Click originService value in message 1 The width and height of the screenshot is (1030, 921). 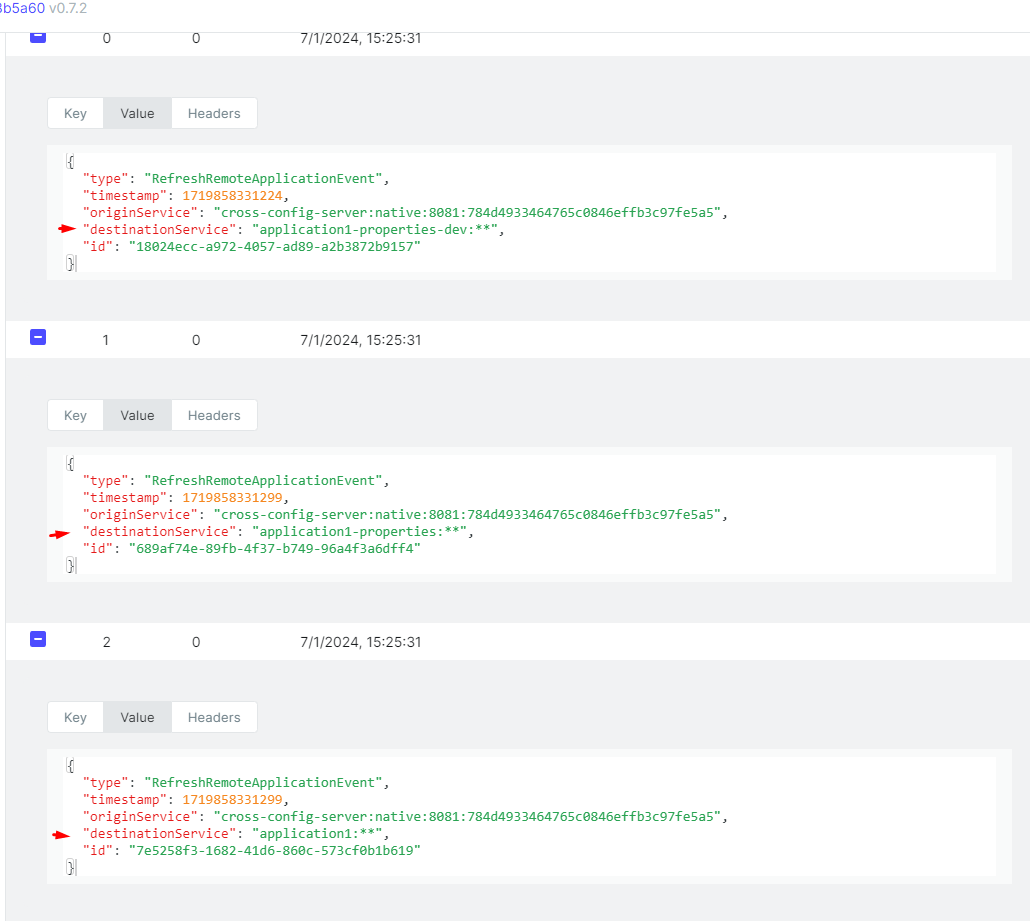pyautogui.click(x=467, y=515)
